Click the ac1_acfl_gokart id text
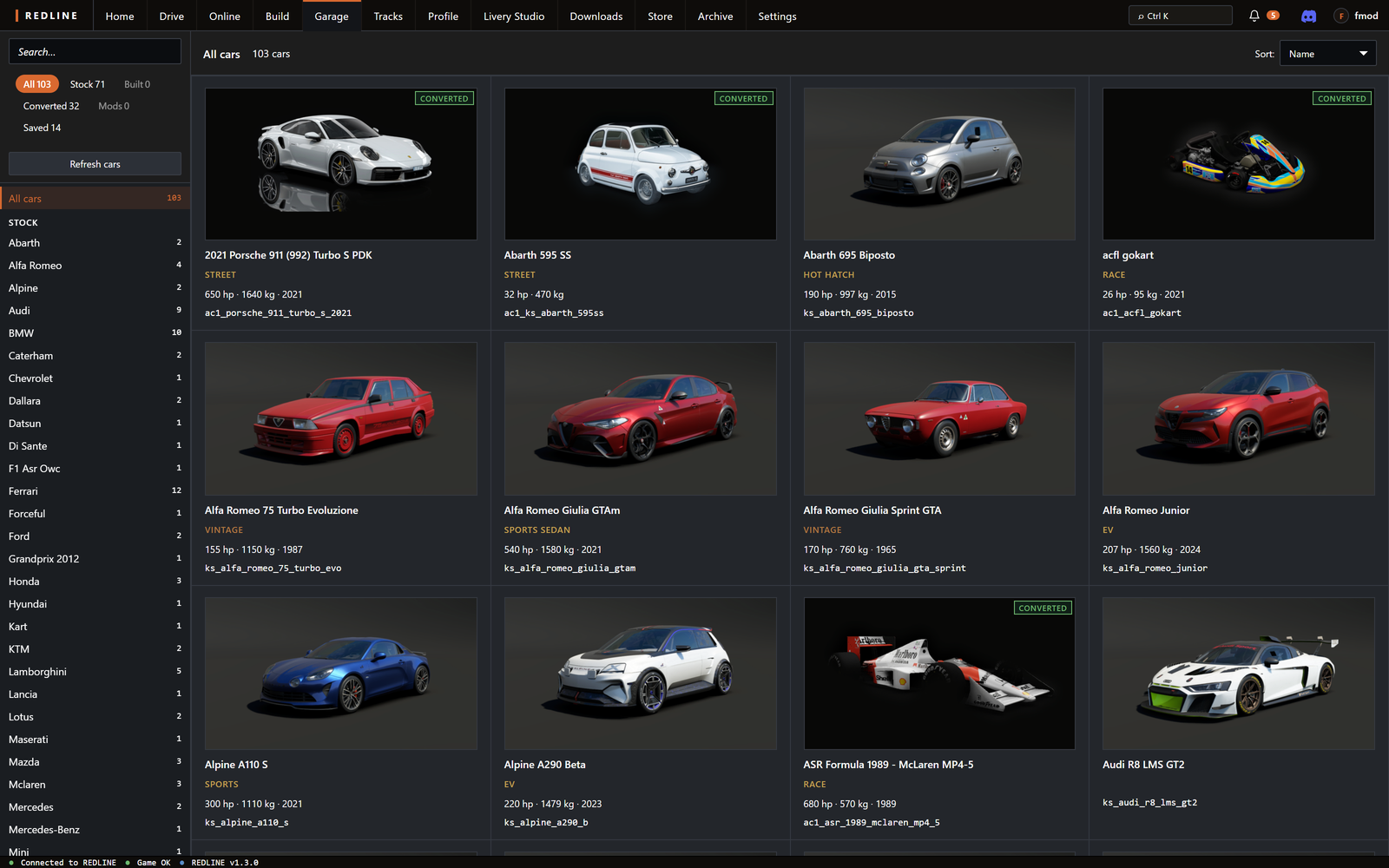The width and height of the screenshot is (1389, 868). tap(1142, 313)
